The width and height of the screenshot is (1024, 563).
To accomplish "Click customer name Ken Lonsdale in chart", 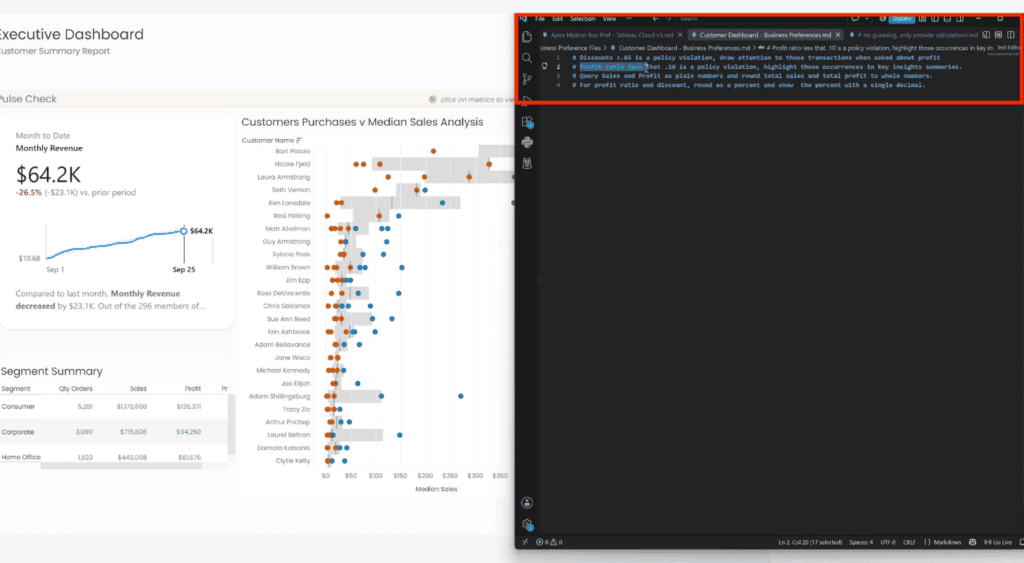I will coord(289,202).
